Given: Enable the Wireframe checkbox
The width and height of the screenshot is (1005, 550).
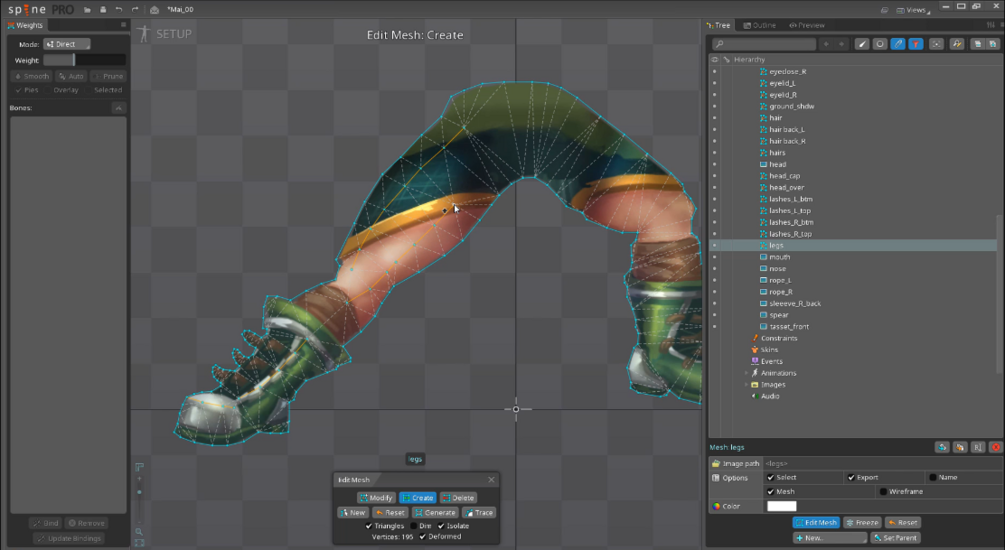Looking at the screenshot, I should 883,492.
